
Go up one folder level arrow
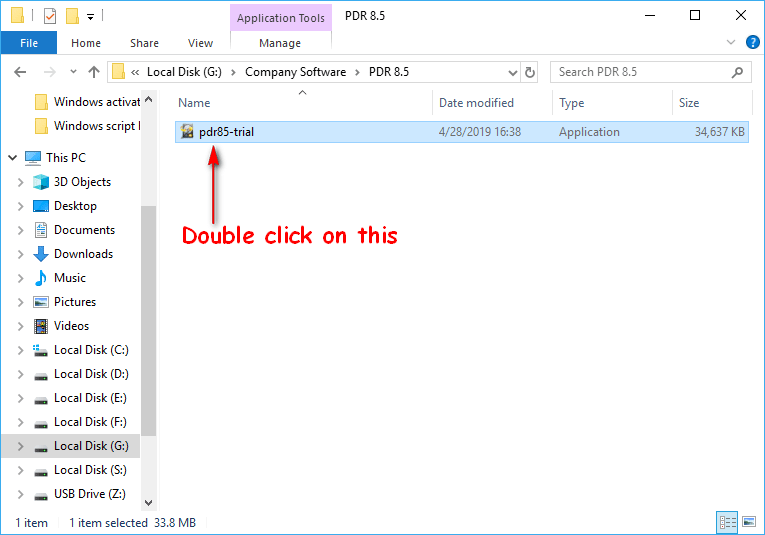[94, 72]
